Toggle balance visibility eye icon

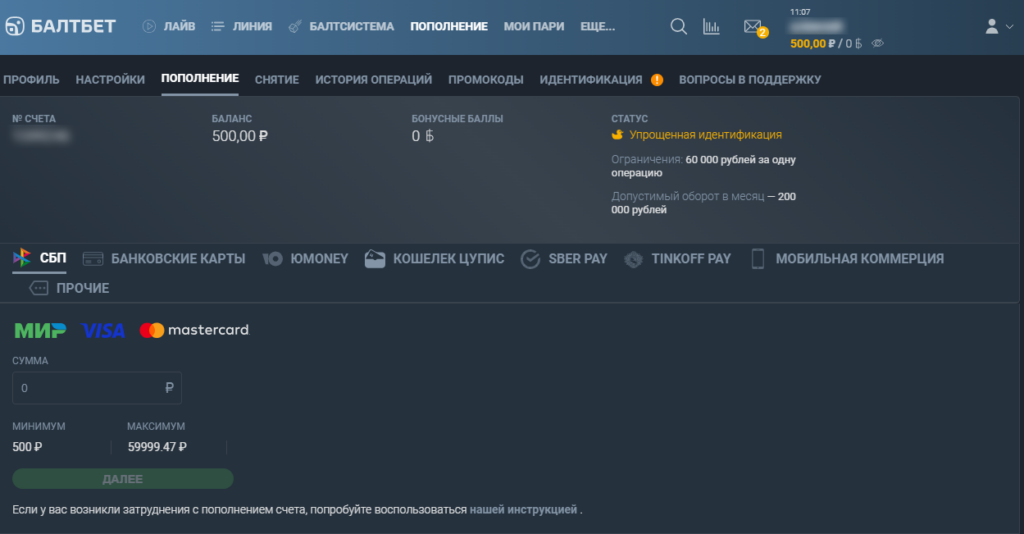coord(878,43)
